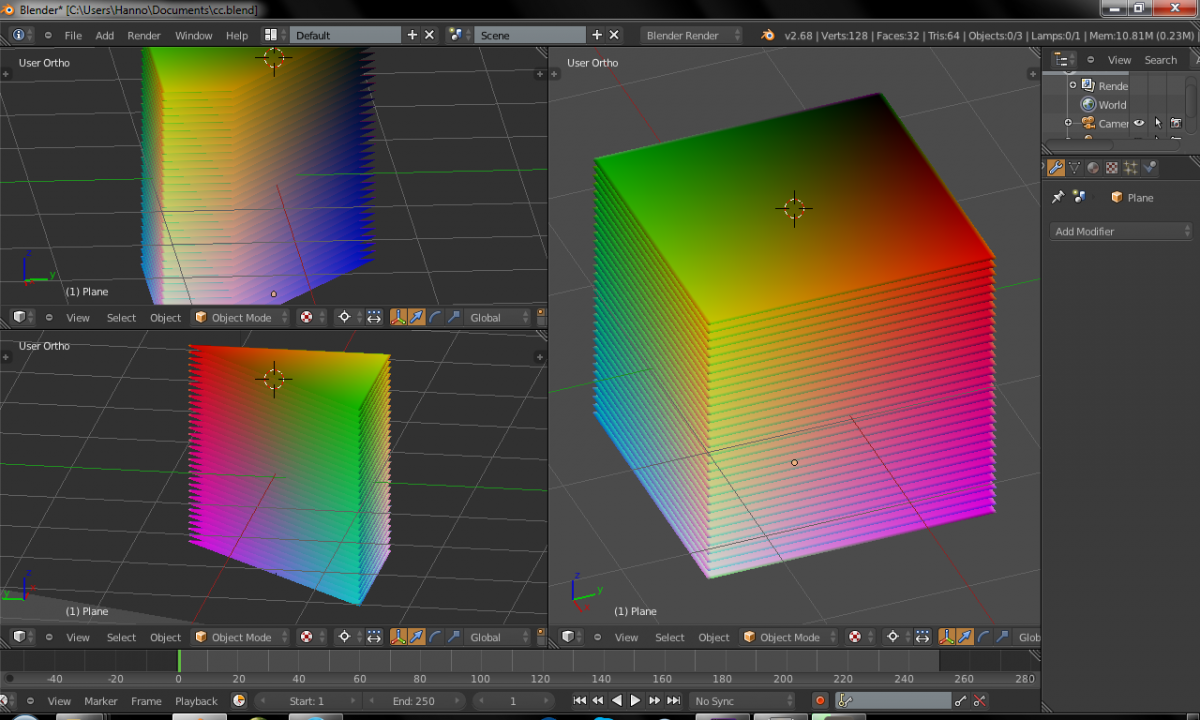This screenshot has height=720, width=1200.
Task: Jump to last frame in timeline
Action: coord(674,701)
